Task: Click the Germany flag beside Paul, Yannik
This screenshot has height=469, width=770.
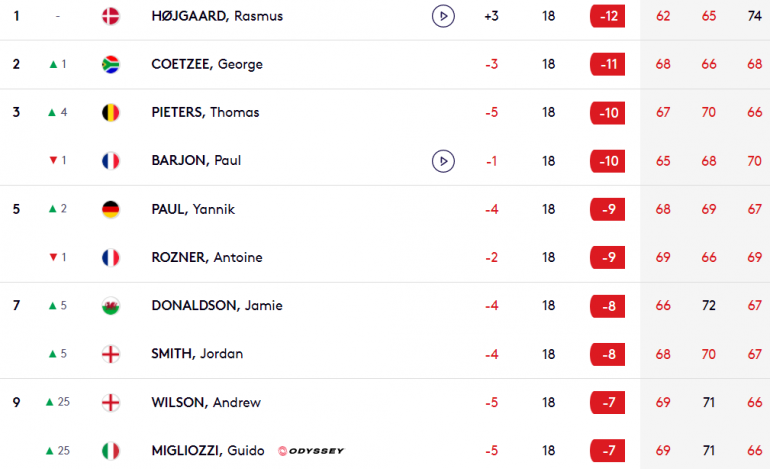Action: point(110,209)
